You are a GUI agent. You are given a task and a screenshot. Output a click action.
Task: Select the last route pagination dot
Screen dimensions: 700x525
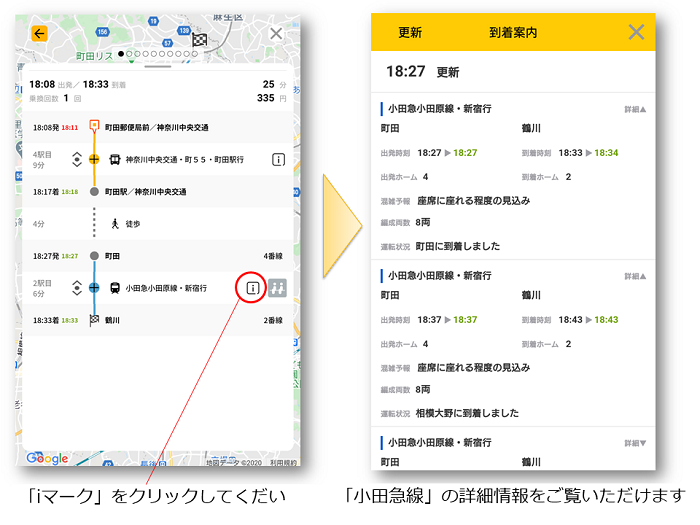[x=195, y=54]
